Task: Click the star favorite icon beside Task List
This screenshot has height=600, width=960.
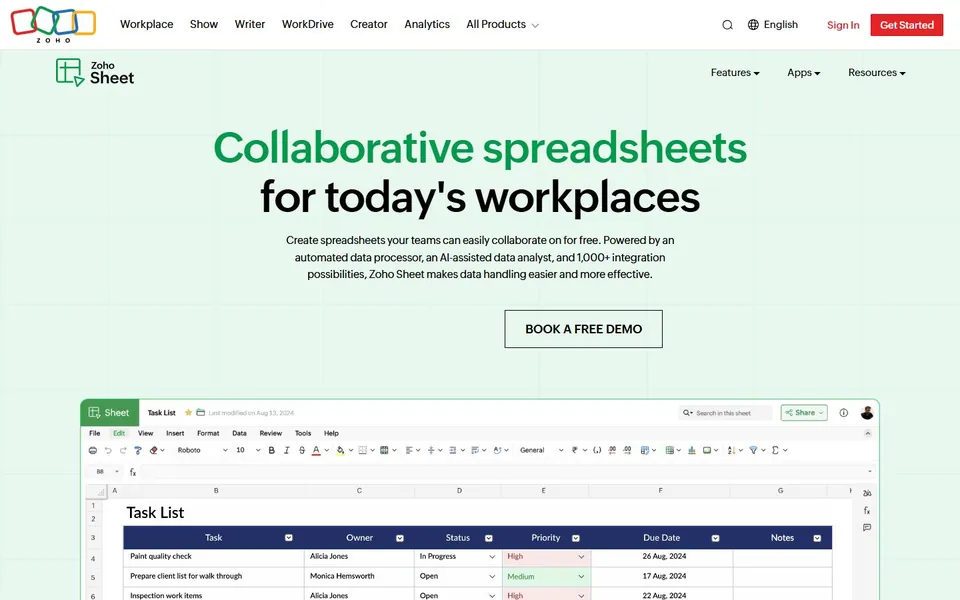Action: tap(189, 412)
